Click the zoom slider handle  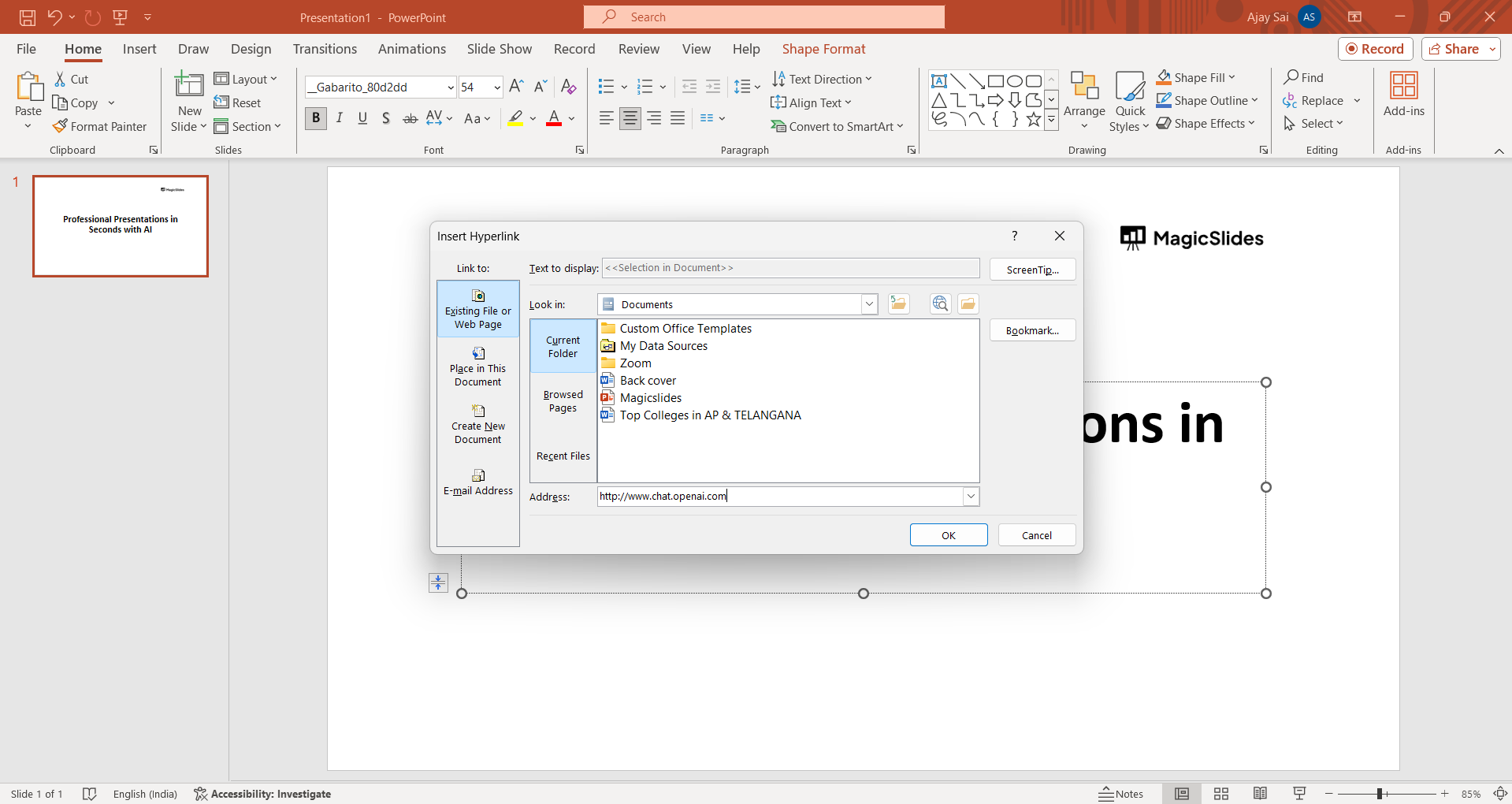(1380, 794)
